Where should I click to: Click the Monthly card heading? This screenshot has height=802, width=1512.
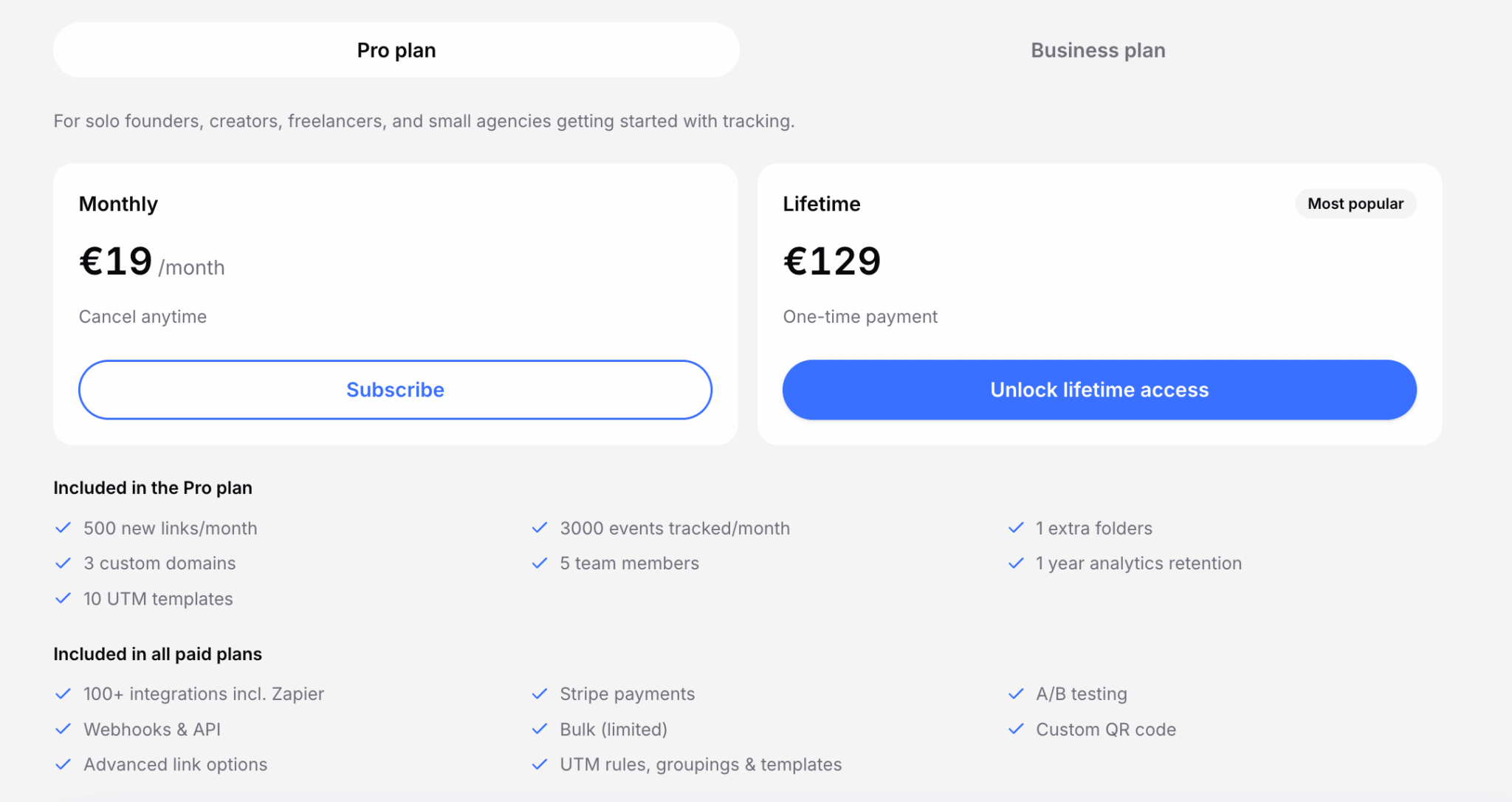pyautogui.click(x=118, y=204)
